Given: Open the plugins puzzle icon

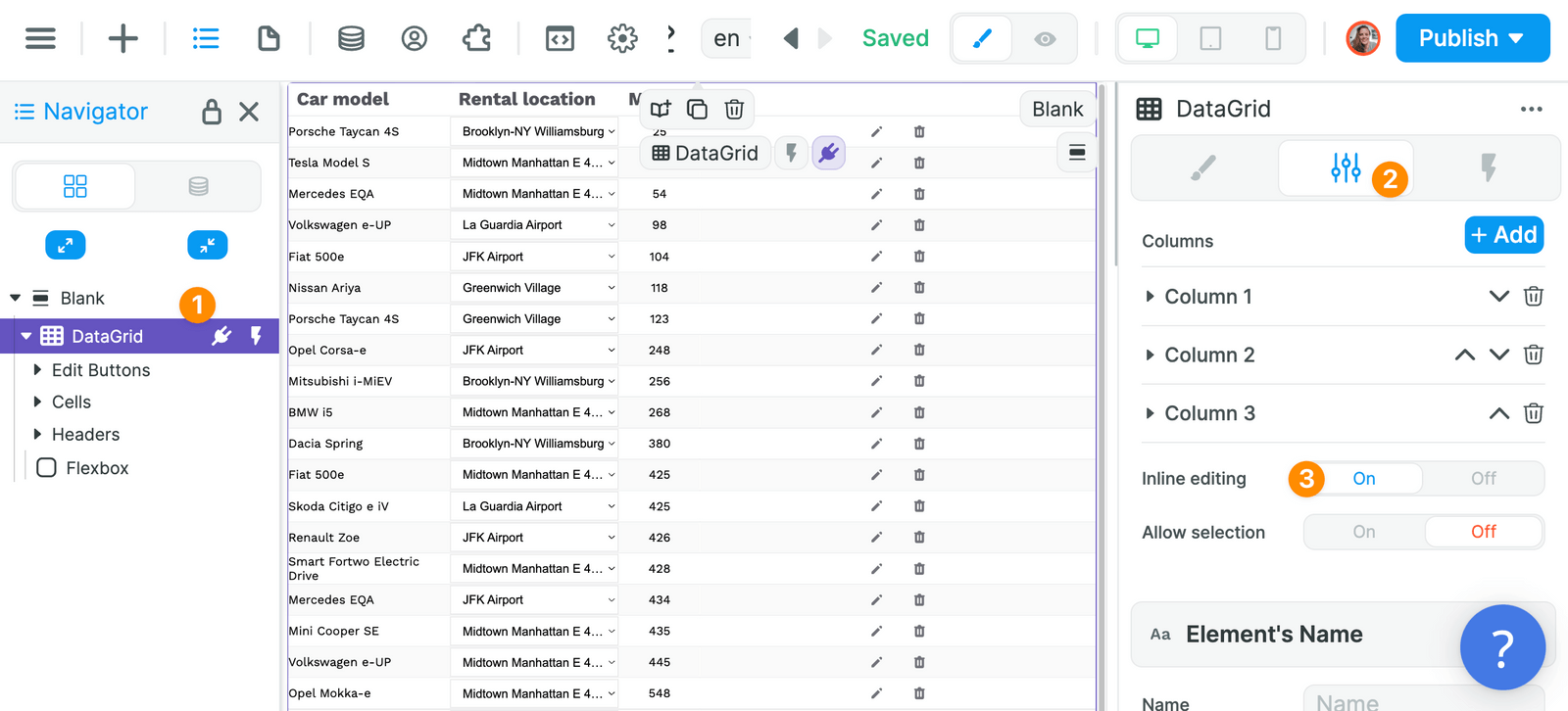Looking at the screenshot, I should (x=477, y=38).
